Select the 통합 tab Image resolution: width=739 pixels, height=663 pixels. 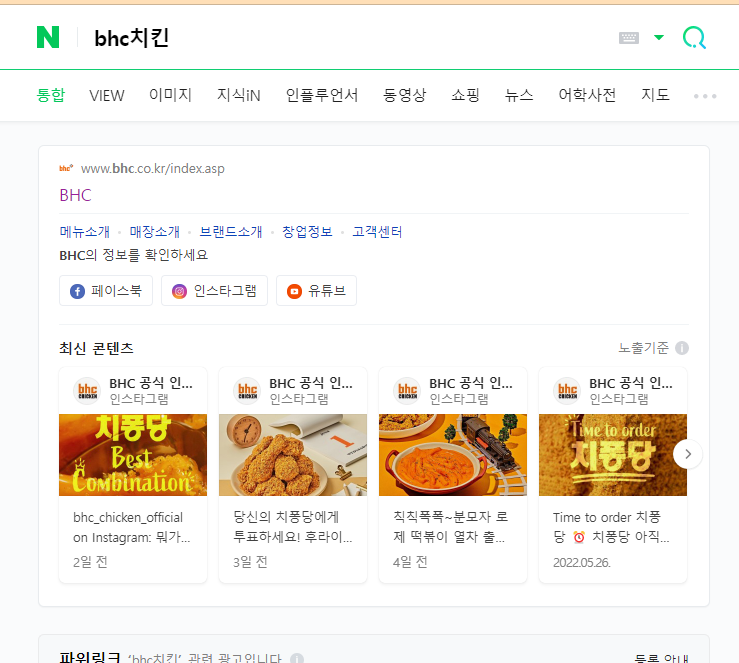click(x=51, y=95)
